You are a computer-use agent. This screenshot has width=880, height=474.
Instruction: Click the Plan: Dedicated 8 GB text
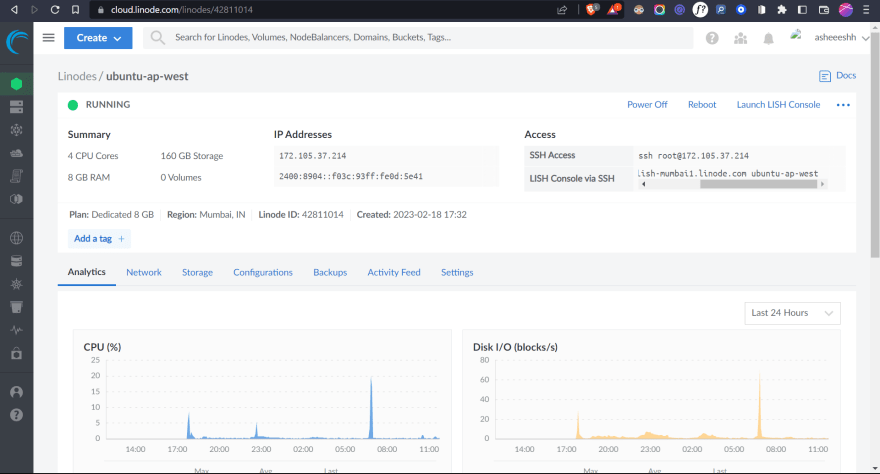(x=111, y=214)
